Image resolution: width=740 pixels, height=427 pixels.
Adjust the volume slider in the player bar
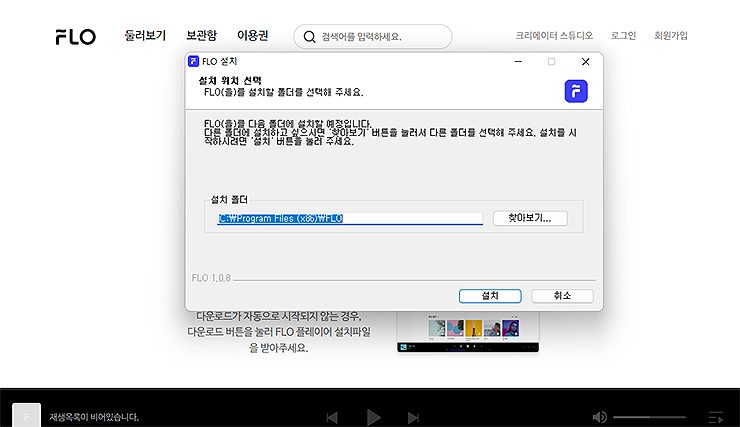point(649,417)
